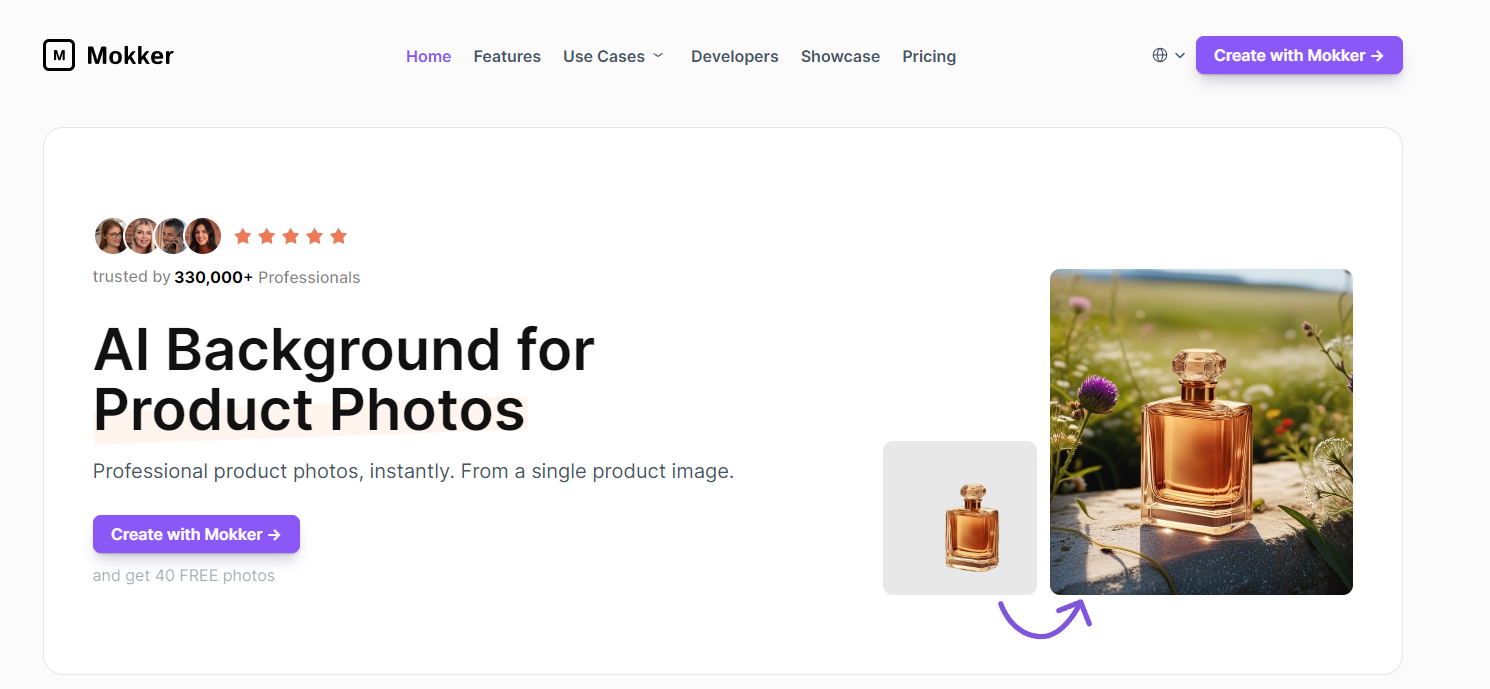
Task: Expand the Use Cases dropdown chevron
Action: (658, 56)
